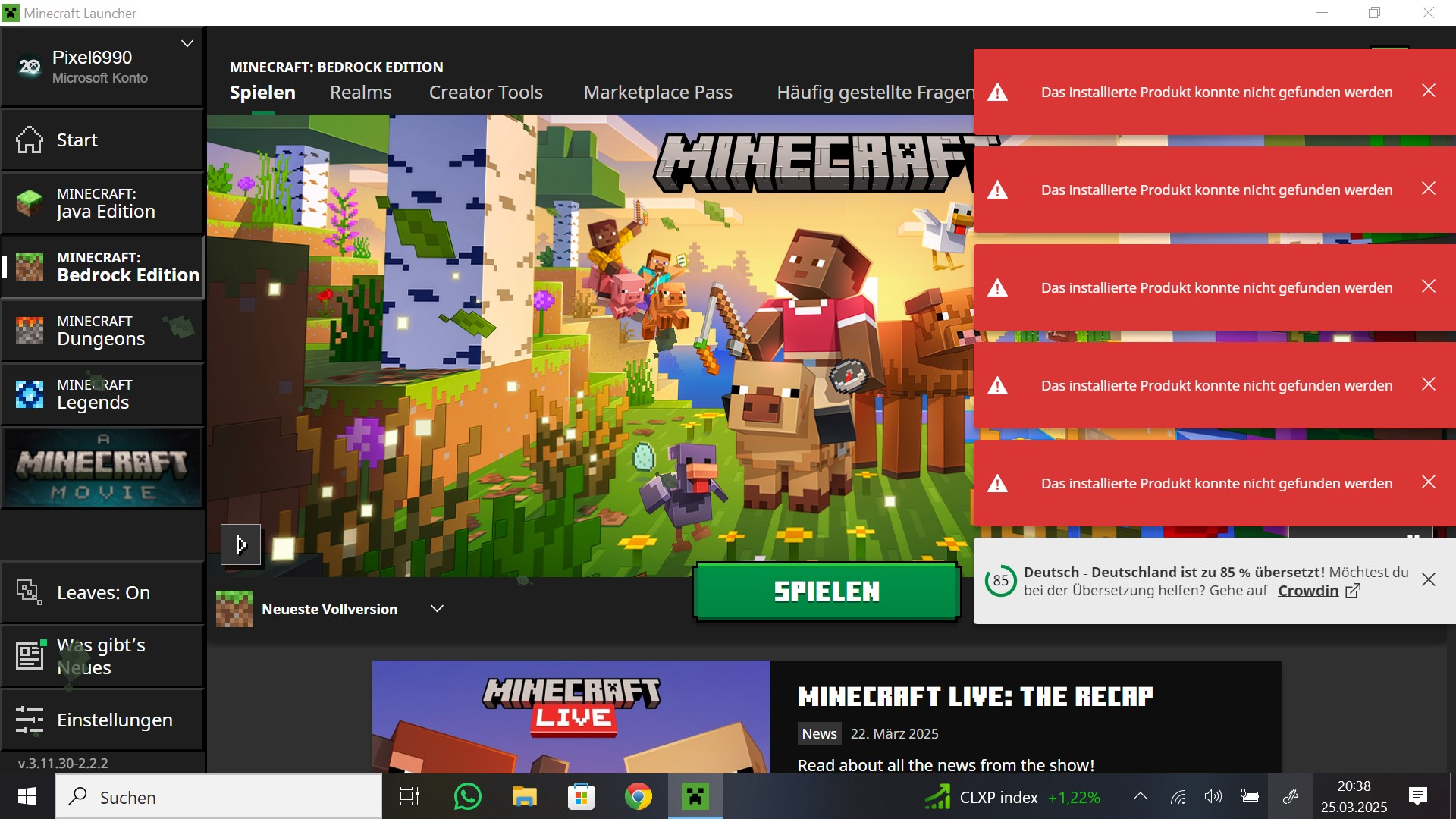Open Einstellungen from the sidebar

114,720
